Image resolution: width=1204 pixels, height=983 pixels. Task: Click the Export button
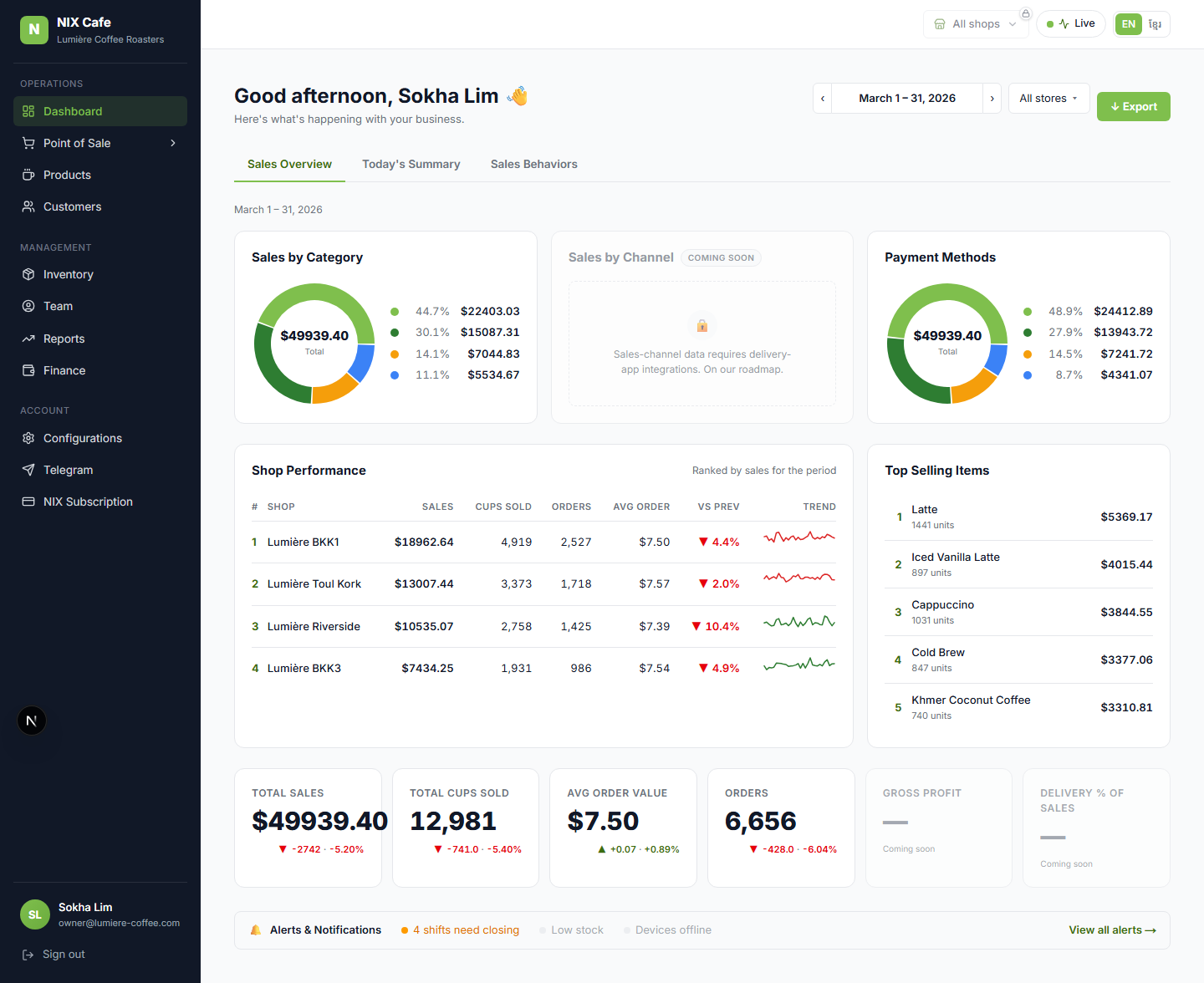(x=1134, y=107)
